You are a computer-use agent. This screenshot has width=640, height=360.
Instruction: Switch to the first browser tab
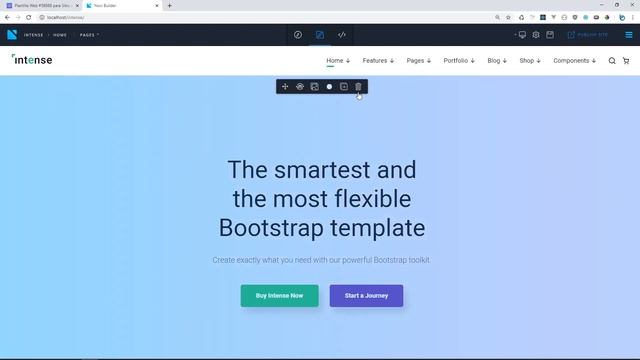pos(41,6)
